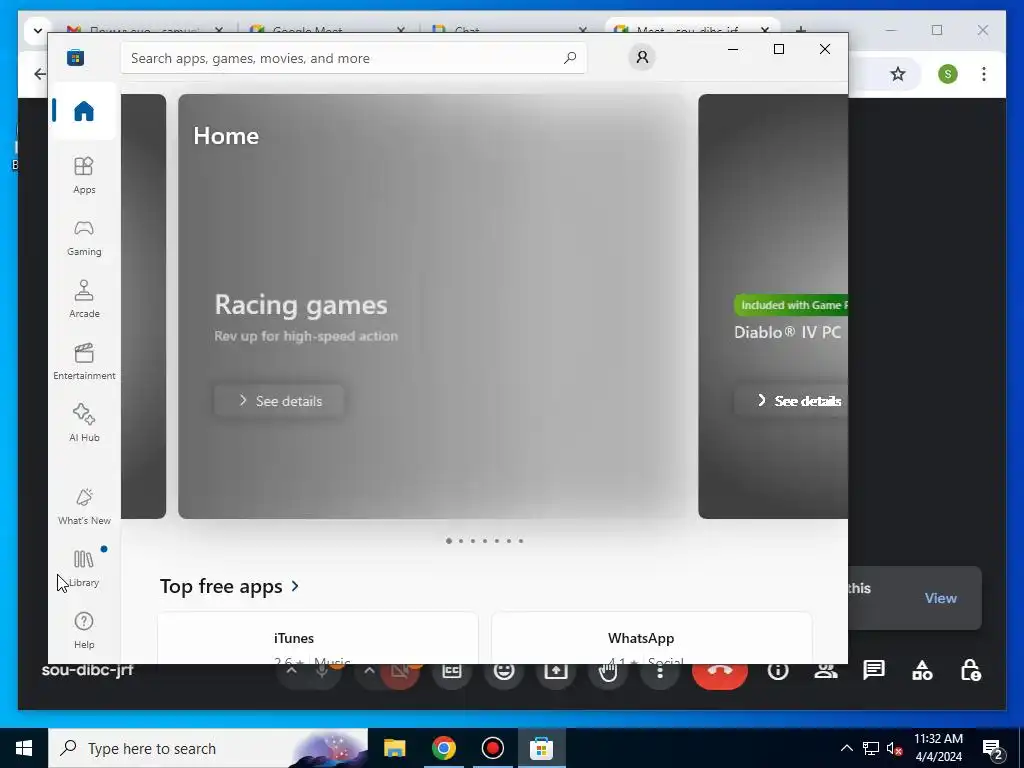
Task: Select the last carousel page dot
Action: [x=520, y=541]
